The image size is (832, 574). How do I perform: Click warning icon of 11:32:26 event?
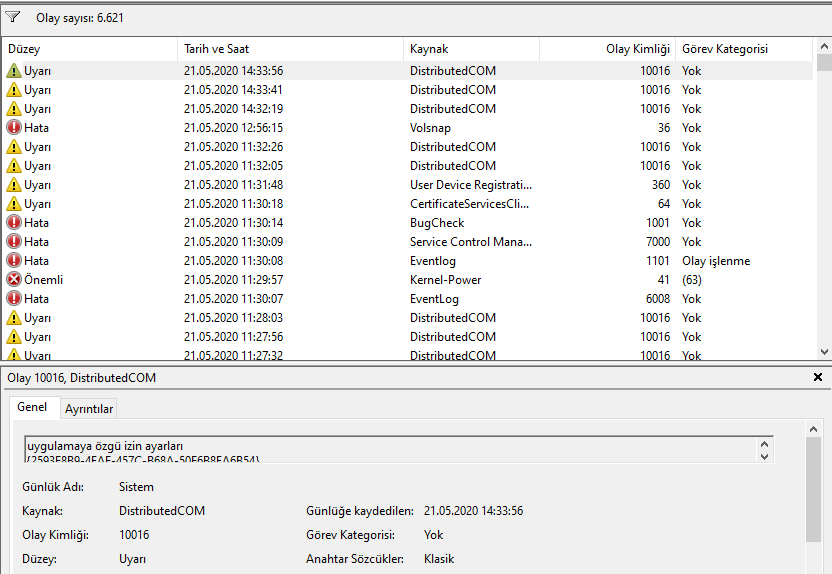14,147
